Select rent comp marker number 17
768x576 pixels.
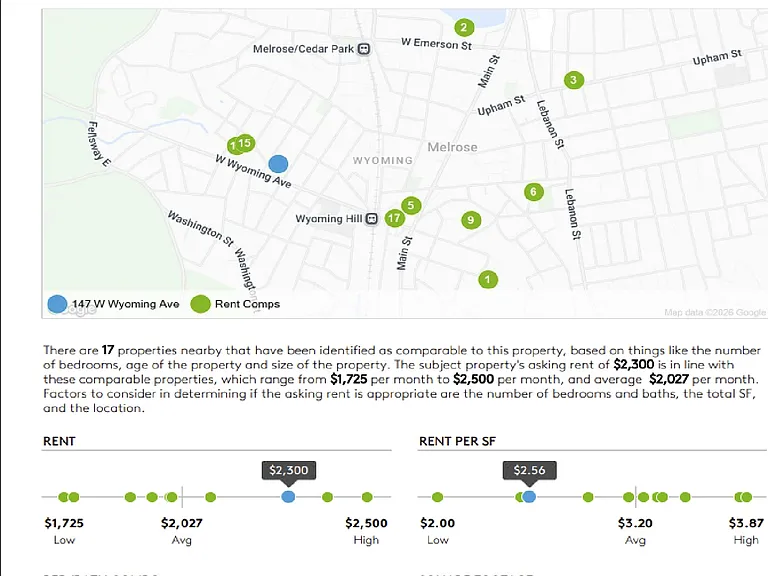pyautogui.click(x=394, y=218)
